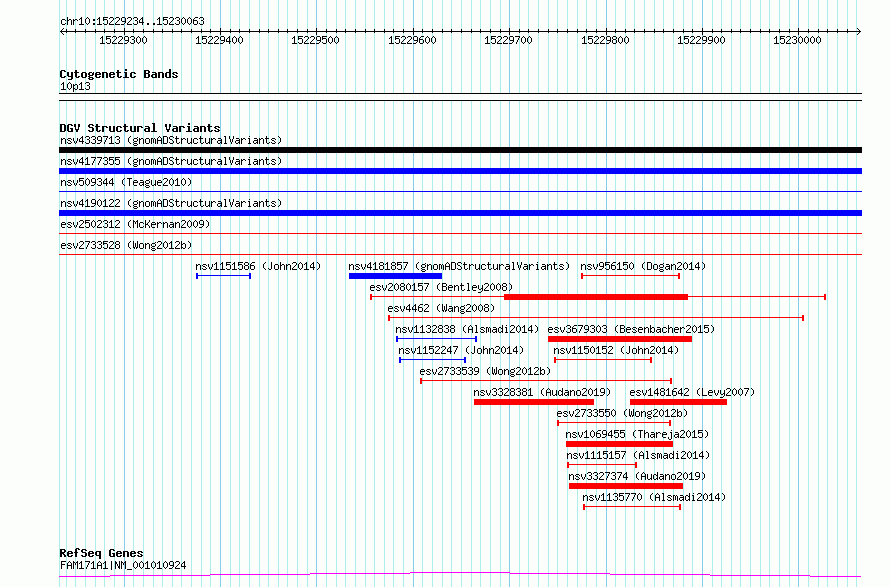Click nsv3328381 (Audano2019) label text
890x587 pixels.
[x=542, y=392]
